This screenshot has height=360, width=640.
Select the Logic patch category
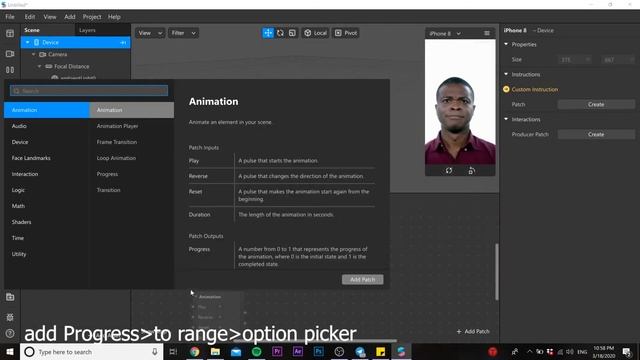pyautogui.click(x=47, y=190)
